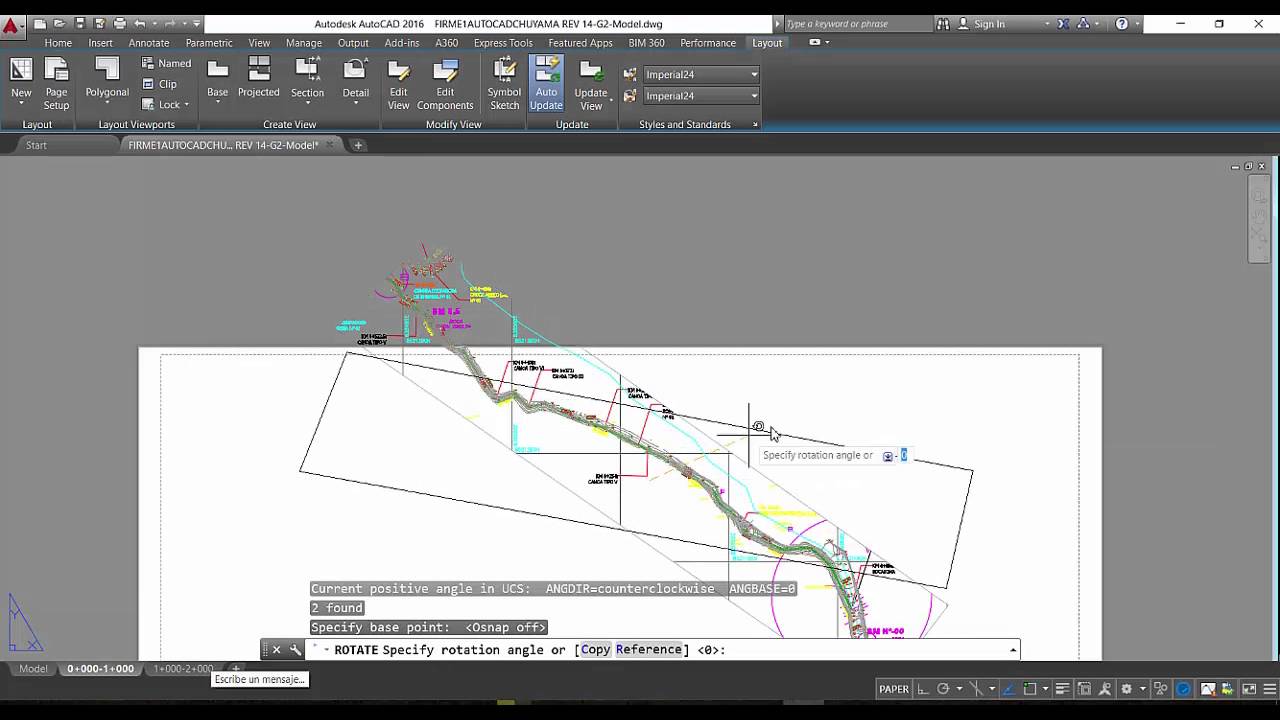
Task: Click the command line wrench customize icon
Action: click(x=295, y=649)
